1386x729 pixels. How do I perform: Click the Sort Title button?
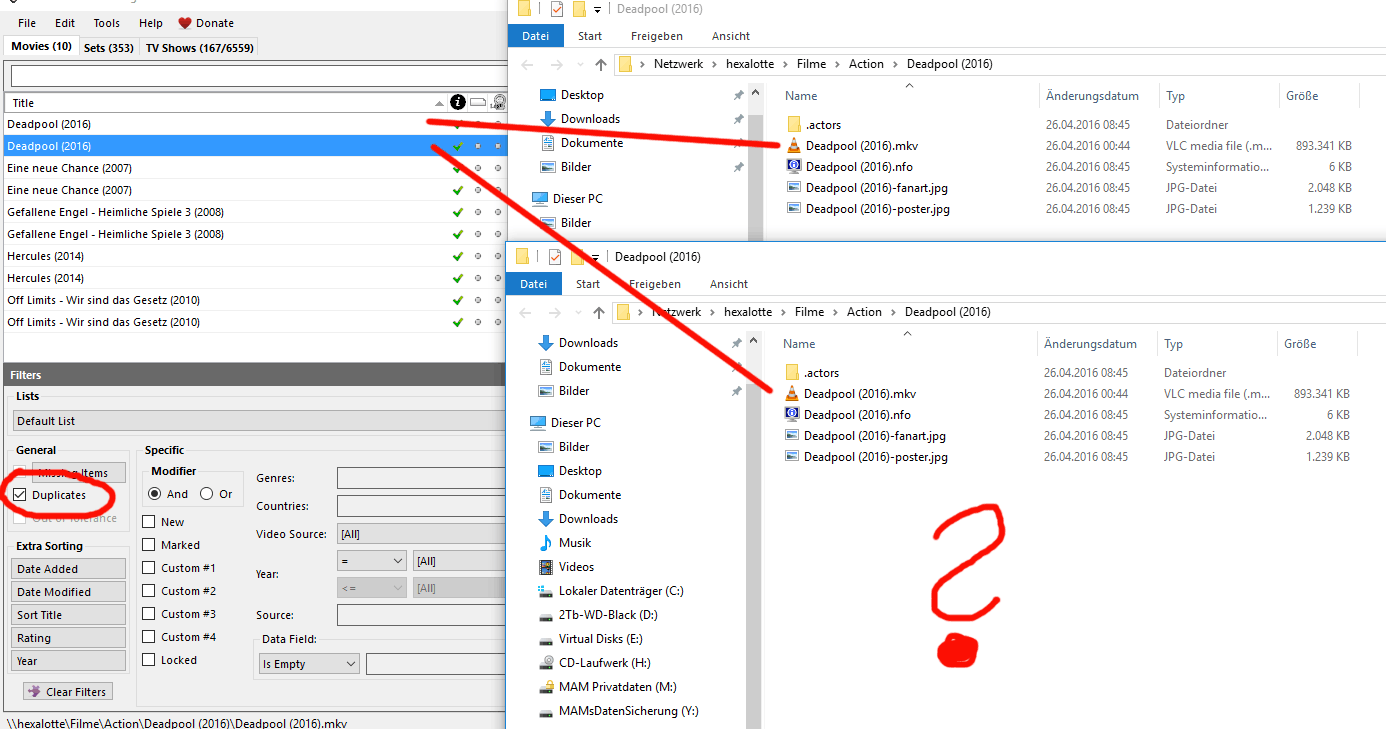tap(69, 615)
